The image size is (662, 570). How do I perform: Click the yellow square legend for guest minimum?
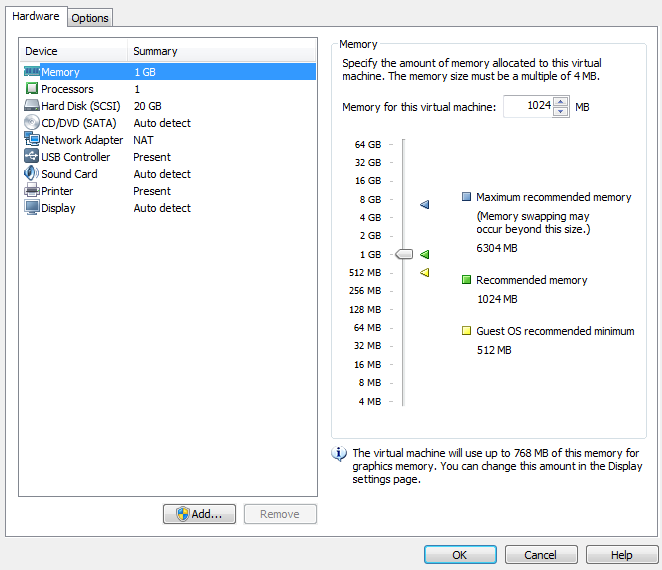(x=467, y=331)
